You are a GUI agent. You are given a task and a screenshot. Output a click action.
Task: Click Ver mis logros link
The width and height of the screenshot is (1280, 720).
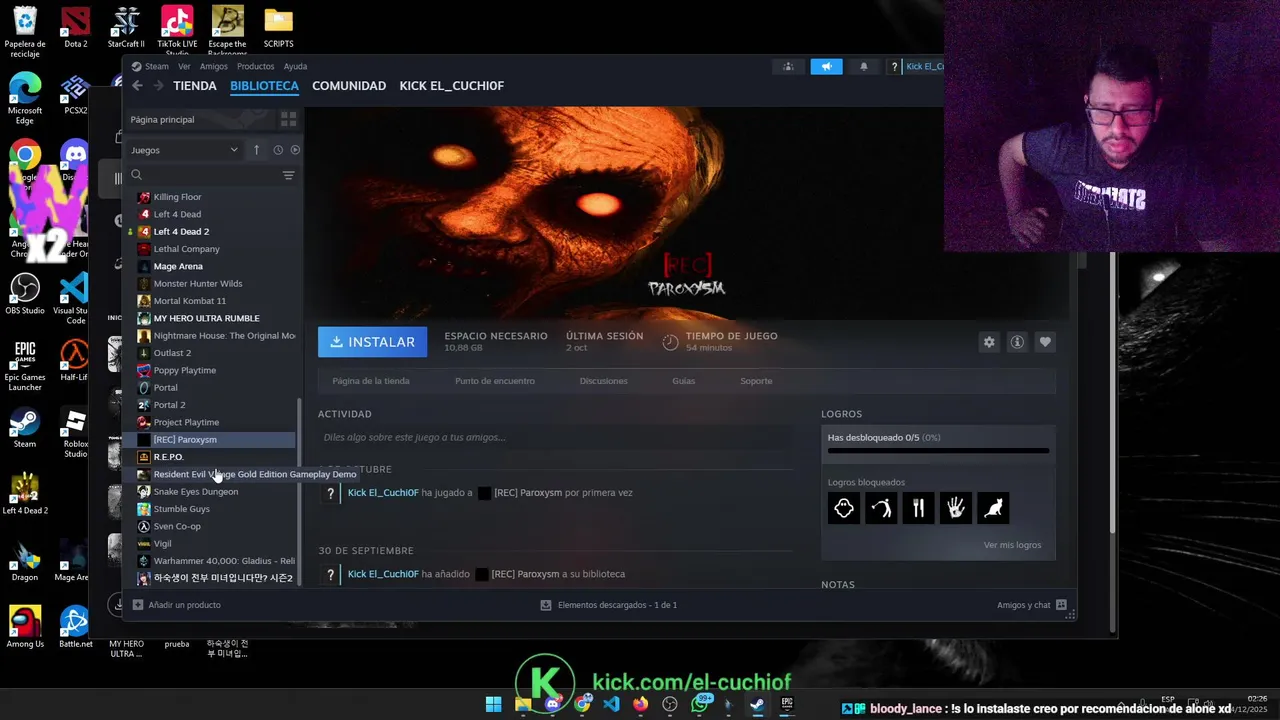tap(1012, 545)
